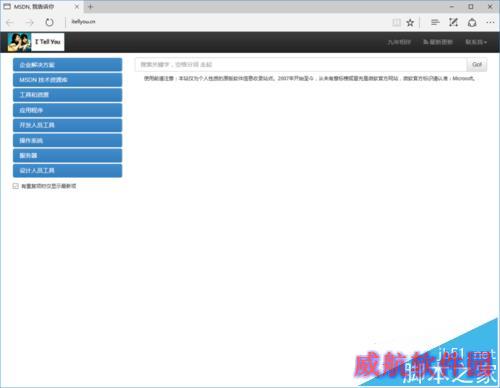The image size is (500, 388).
Task: Expand the 设计人员工具 category
Action: pos(68,171)
